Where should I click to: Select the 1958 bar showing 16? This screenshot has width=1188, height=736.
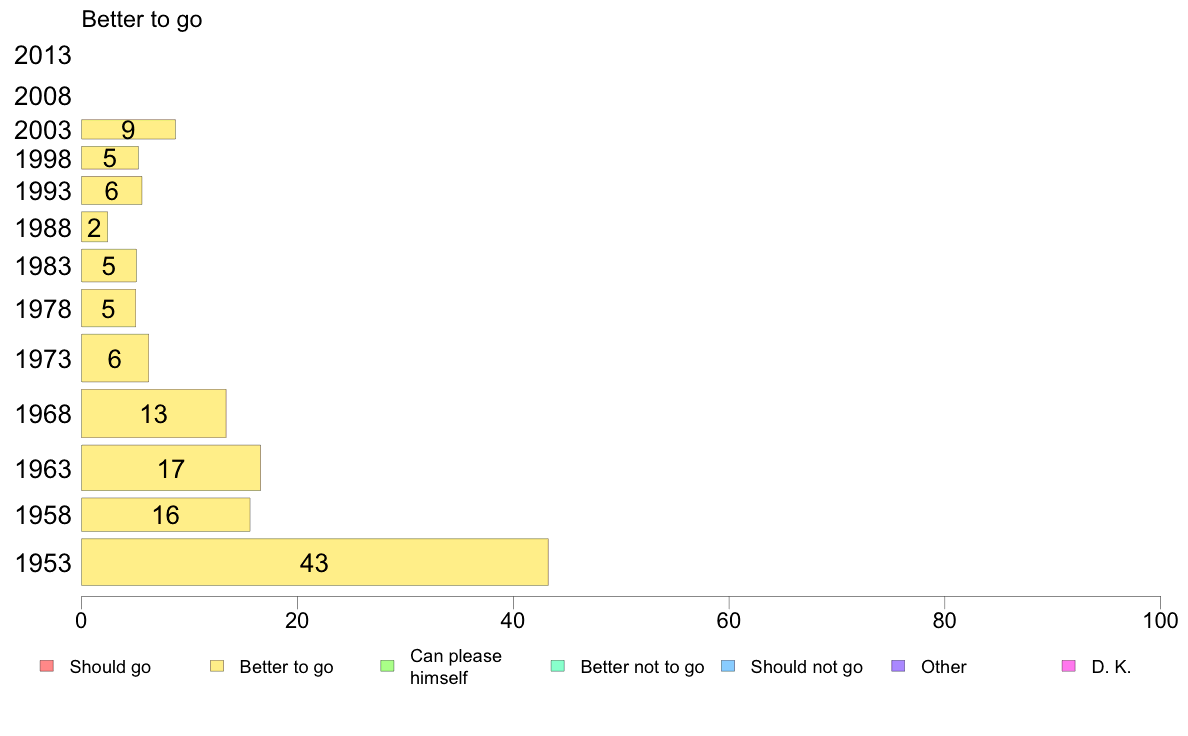pyautogui.click(x=165, y=515)
